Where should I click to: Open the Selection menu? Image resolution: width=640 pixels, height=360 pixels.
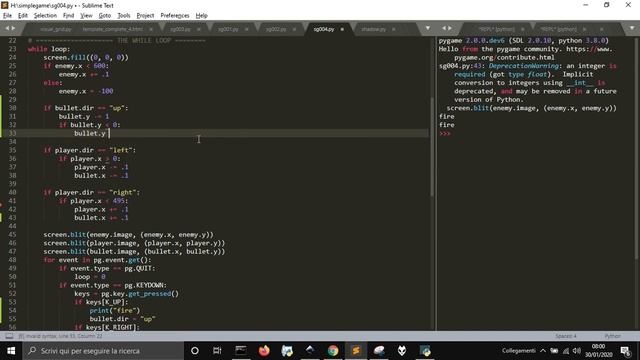(x=45, y=16)
